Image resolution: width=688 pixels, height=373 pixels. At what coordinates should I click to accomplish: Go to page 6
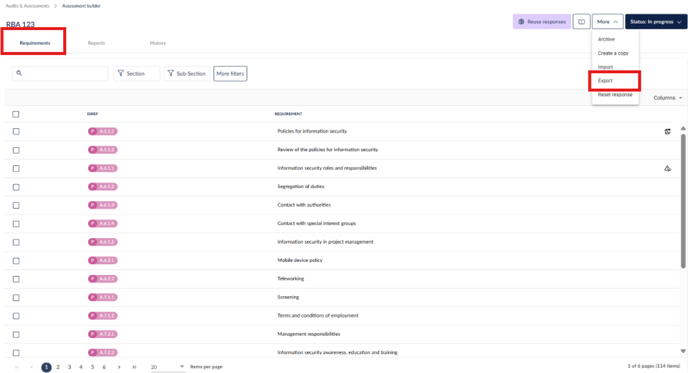104,367
